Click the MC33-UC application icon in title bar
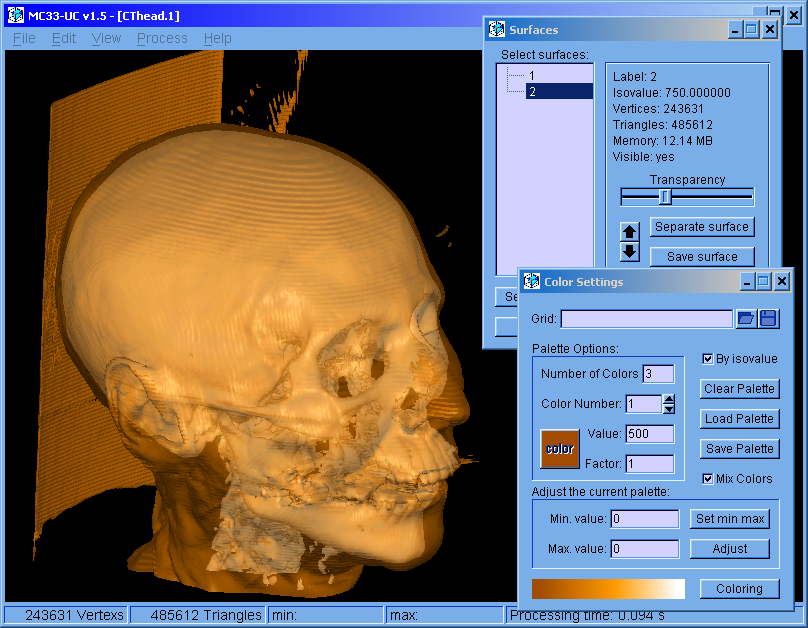 (x=15, y=16)
